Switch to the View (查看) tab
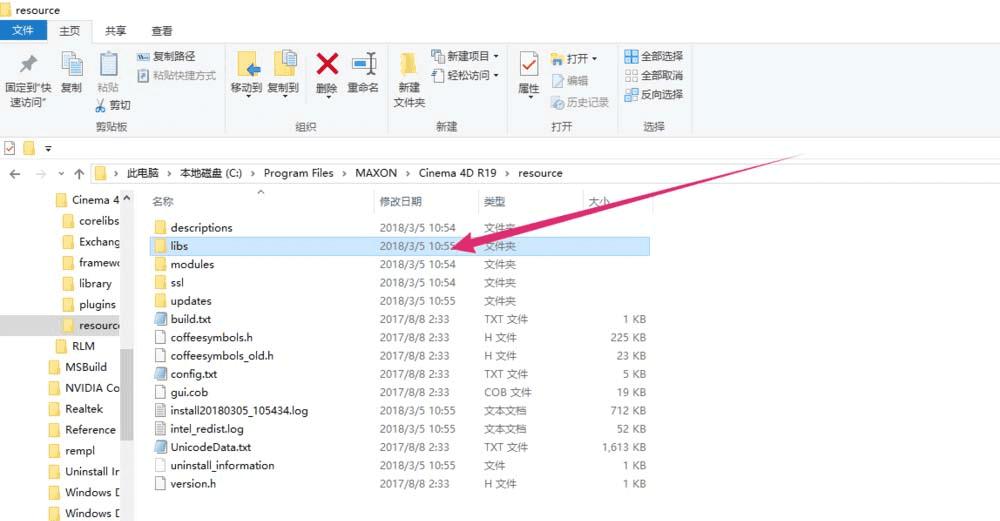This screenshot has width=1000, height=521. [x=161, y=31]
